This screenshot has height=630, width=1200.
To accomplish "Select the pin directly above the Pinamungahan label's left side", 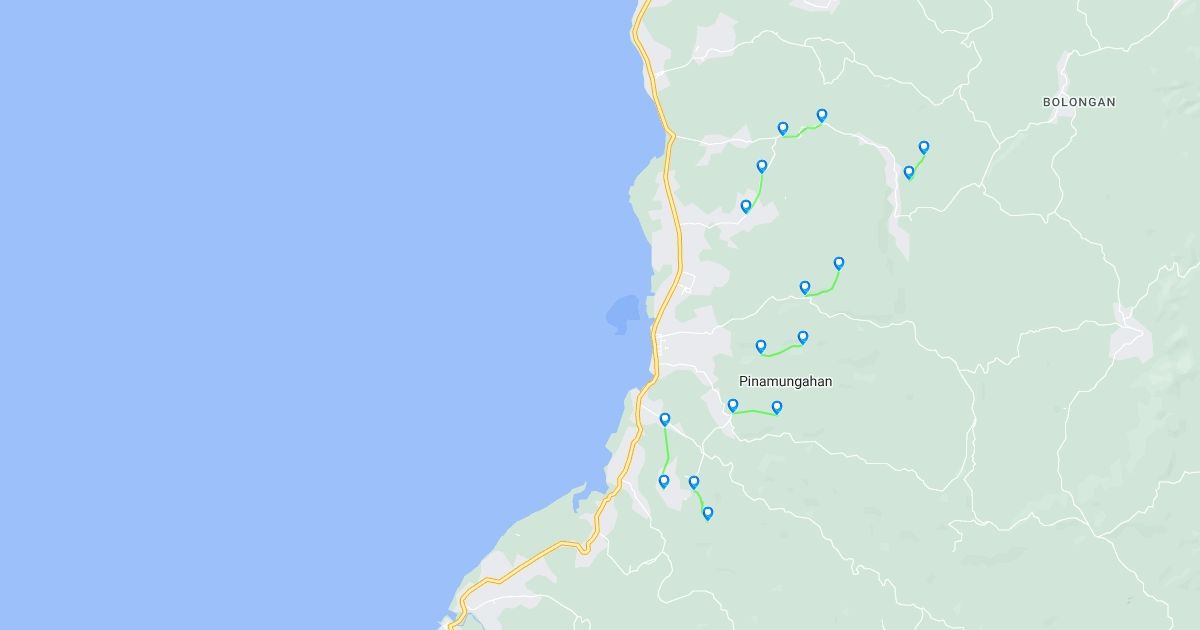I will [761, 346].
